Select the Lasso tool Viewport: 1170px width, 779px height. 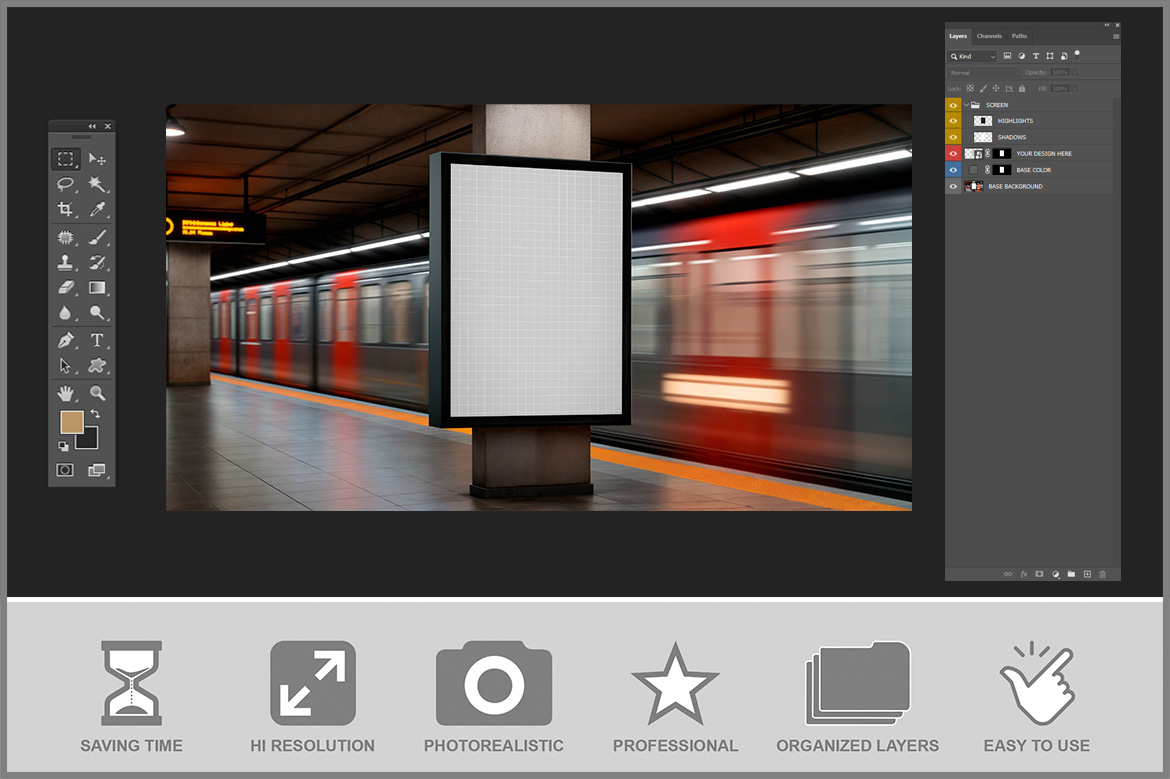click(65, 184)
